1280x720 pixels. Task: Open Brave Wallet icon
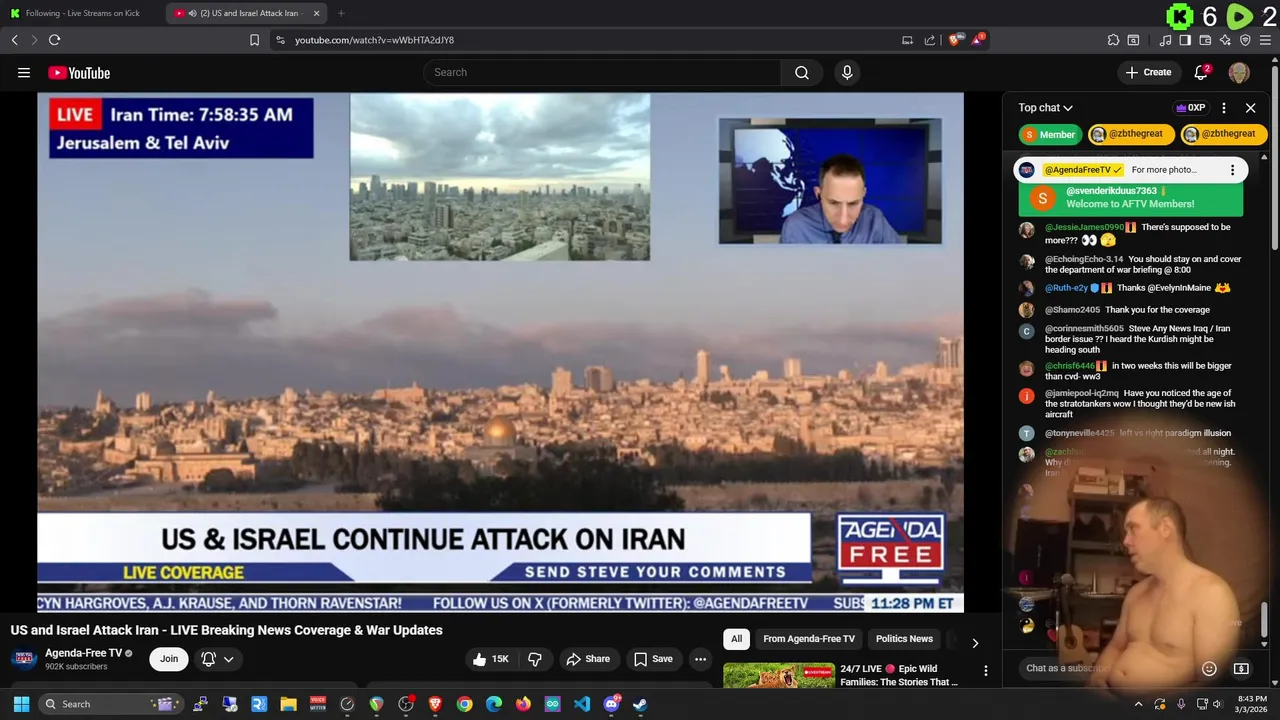(x=1205, y=40)
